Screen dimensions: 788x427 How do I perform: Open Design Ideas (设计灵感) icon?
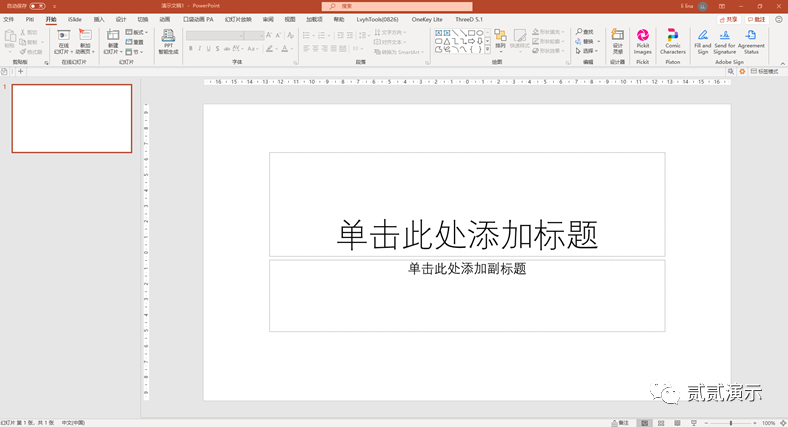[617, 35]
